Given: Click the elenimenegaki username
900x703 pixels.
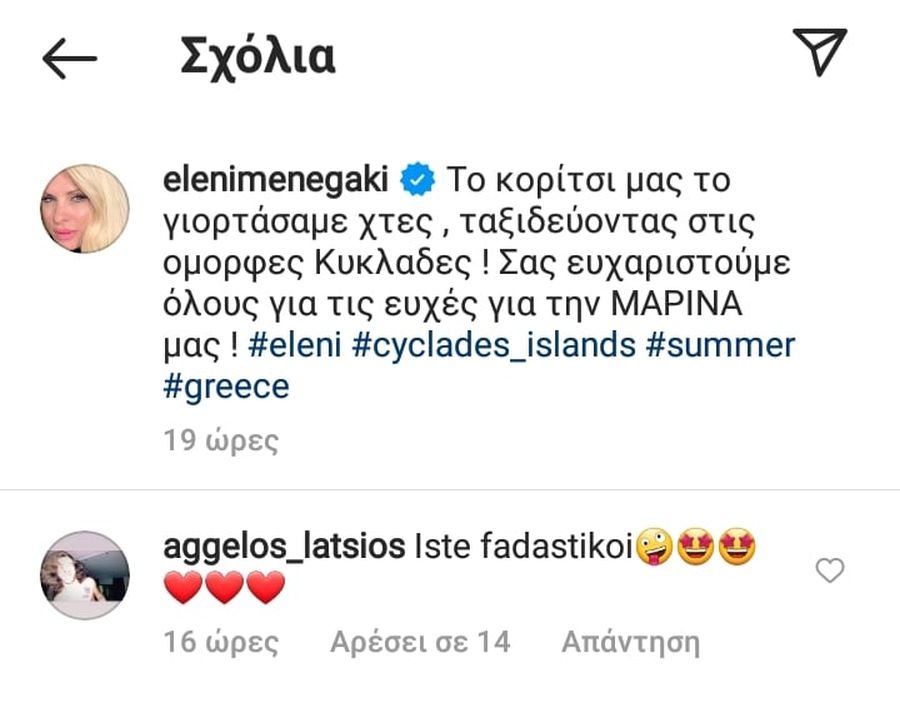Looking at the screenshot, I should (x=276, y=179).
